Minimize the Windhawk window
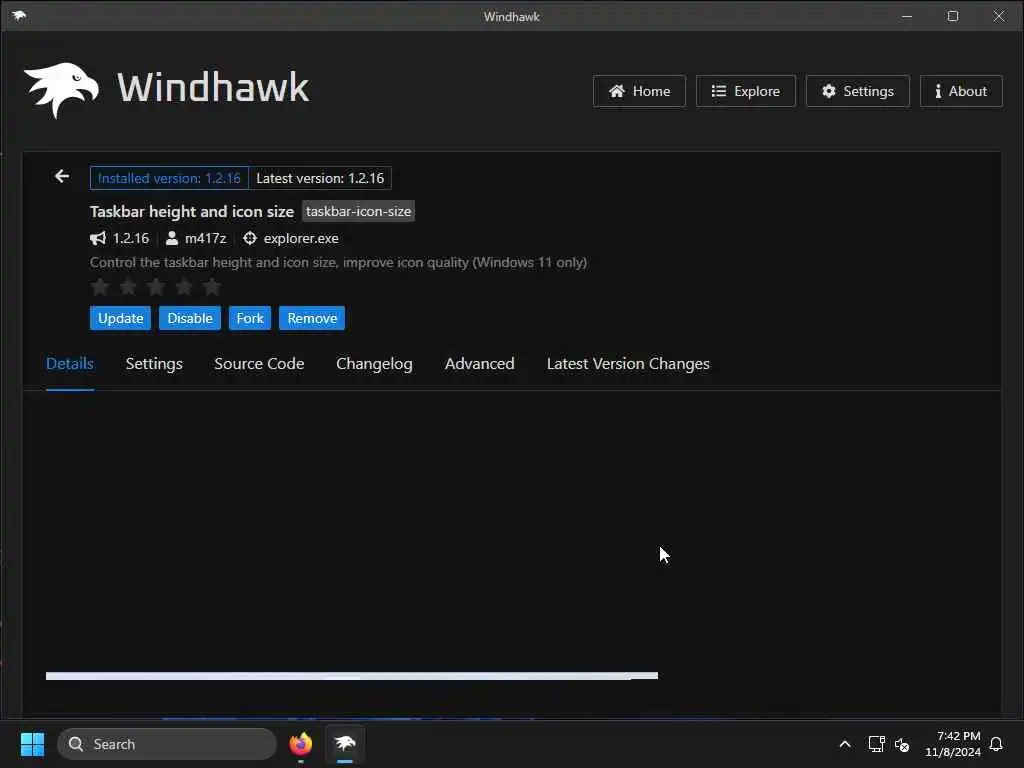This screenshot has height=768, width=1024. point(907,16)
